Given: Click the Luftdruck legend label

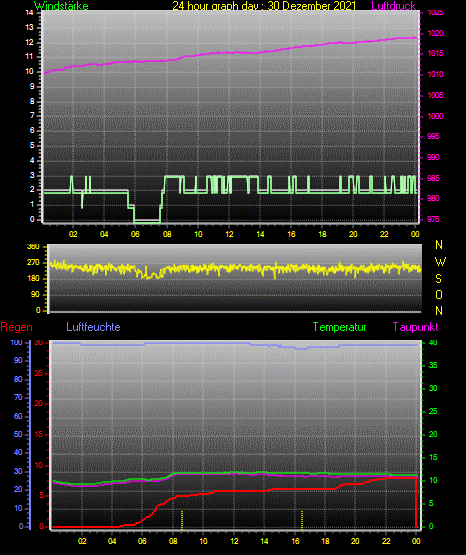Looking at the screenshot, I should pos(393,6).
